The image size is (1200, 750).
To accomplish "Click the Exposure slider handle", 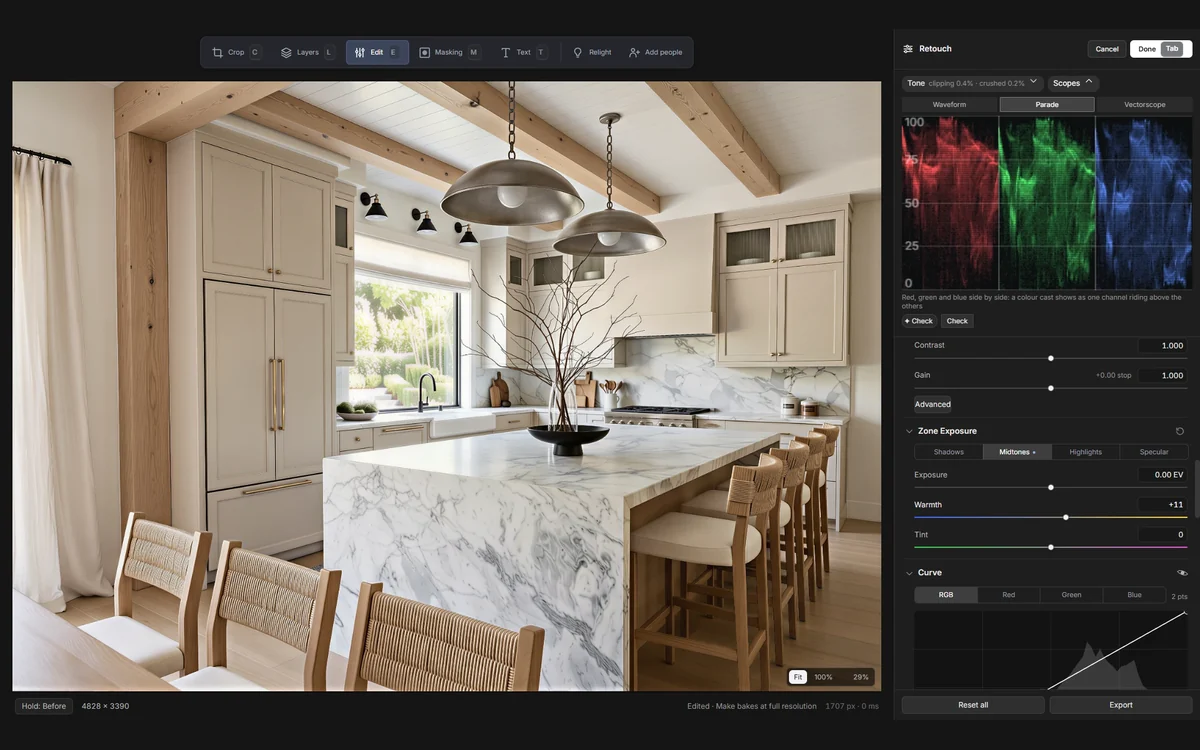I will click(x=1051, y=488).
